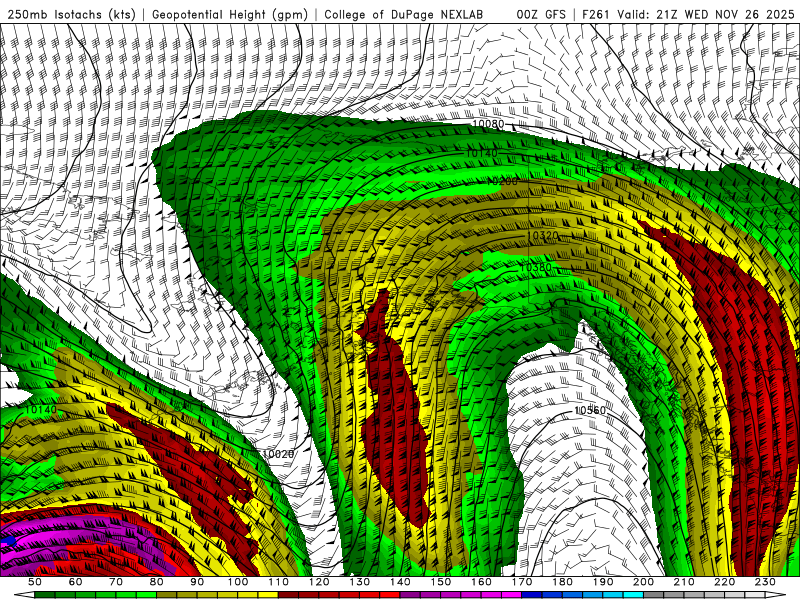Viewport: 800px width, 600px height.
Task: Click the '220' value on the color scale
Action: (x=724, y=582)
